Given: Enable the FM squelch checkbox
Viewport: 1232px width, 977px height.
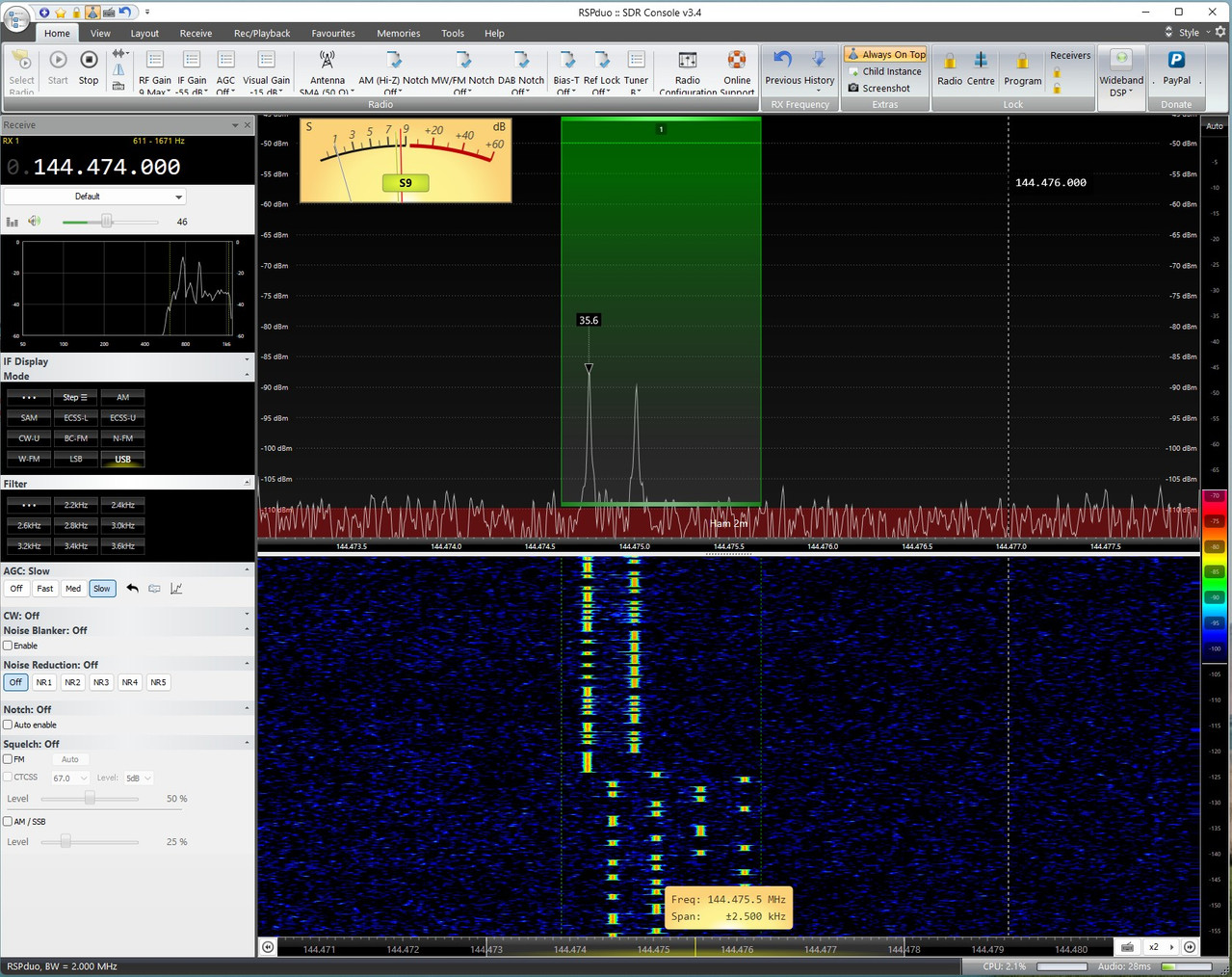Looking at the screenshot, I should click(8, 759).
